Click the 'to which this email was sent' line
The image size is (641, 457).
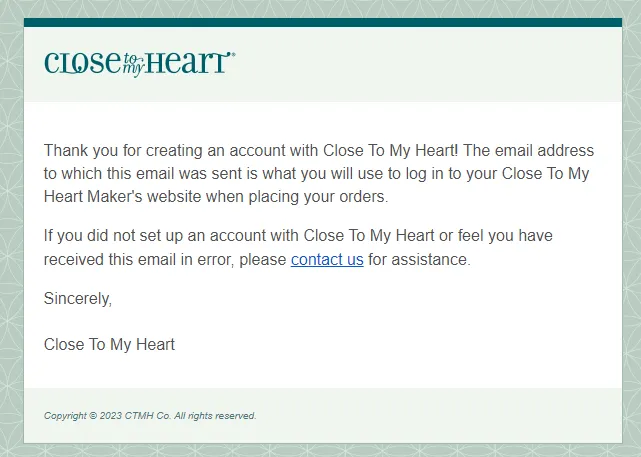tap(316, 174)
